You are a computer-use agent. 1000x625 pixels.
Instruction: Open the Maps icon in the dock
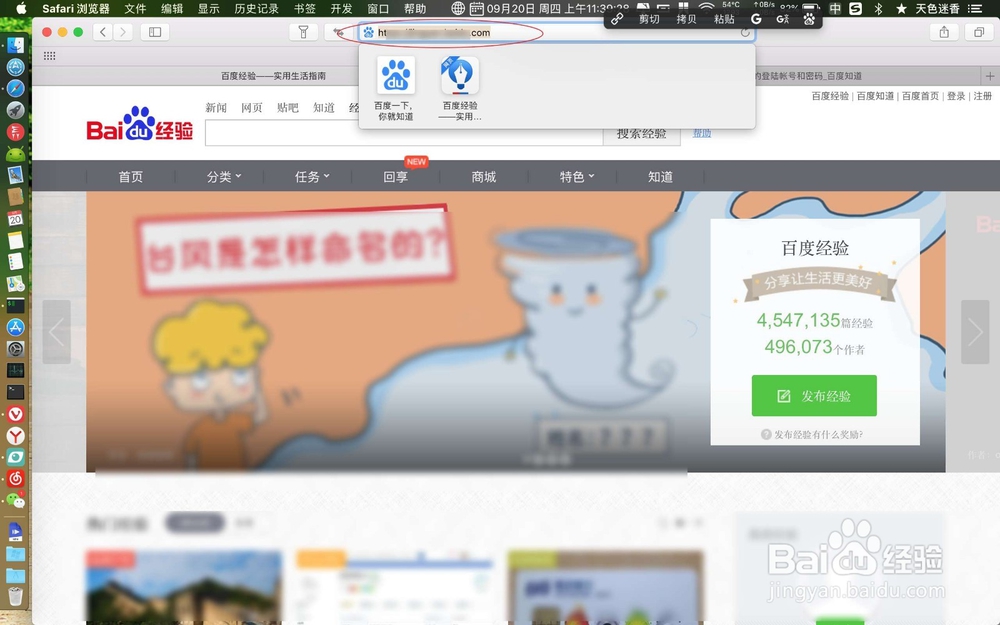[15, 284]
